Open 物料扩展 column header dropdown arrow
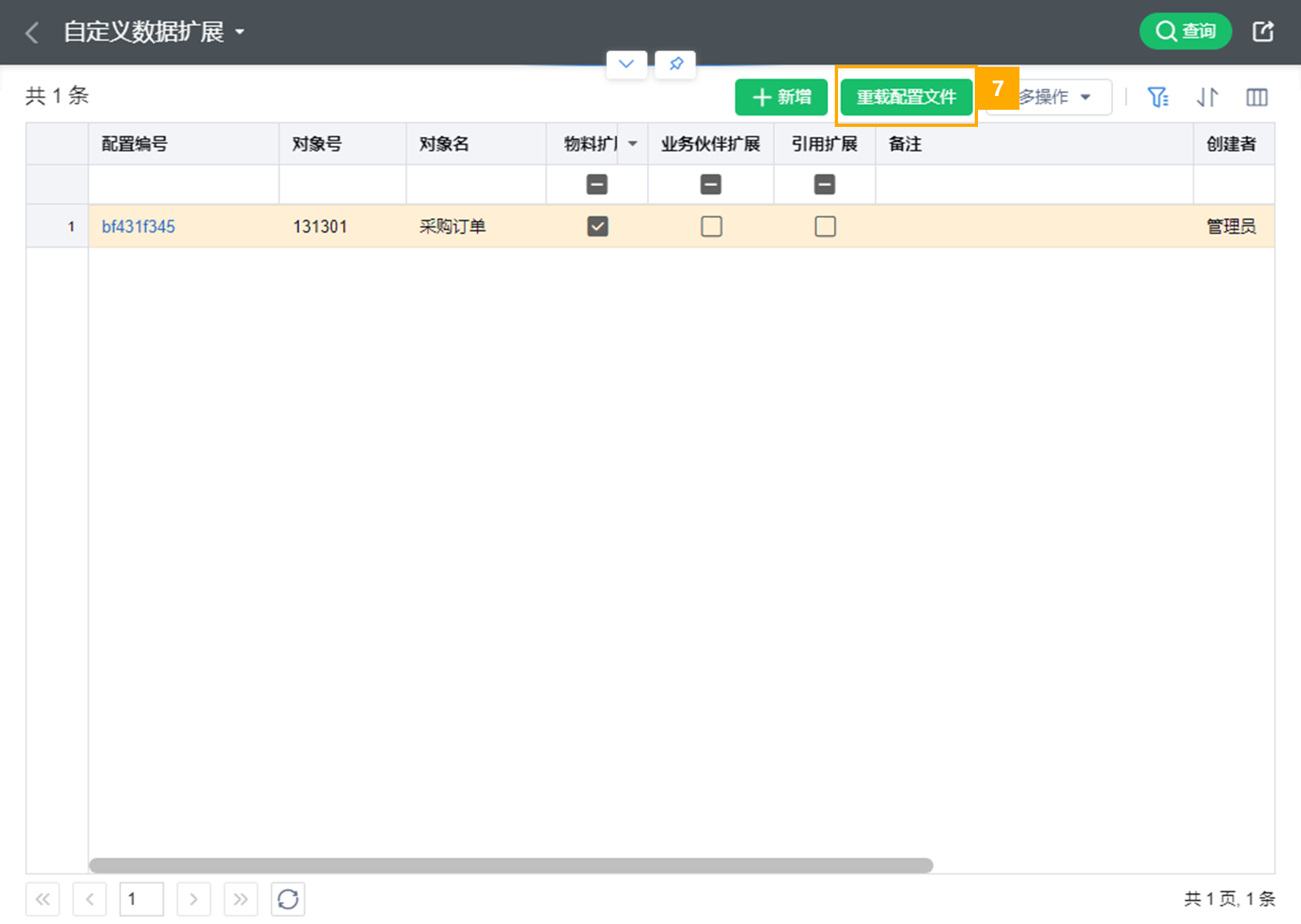This screenshot has height=924, width=1301. 633,144
